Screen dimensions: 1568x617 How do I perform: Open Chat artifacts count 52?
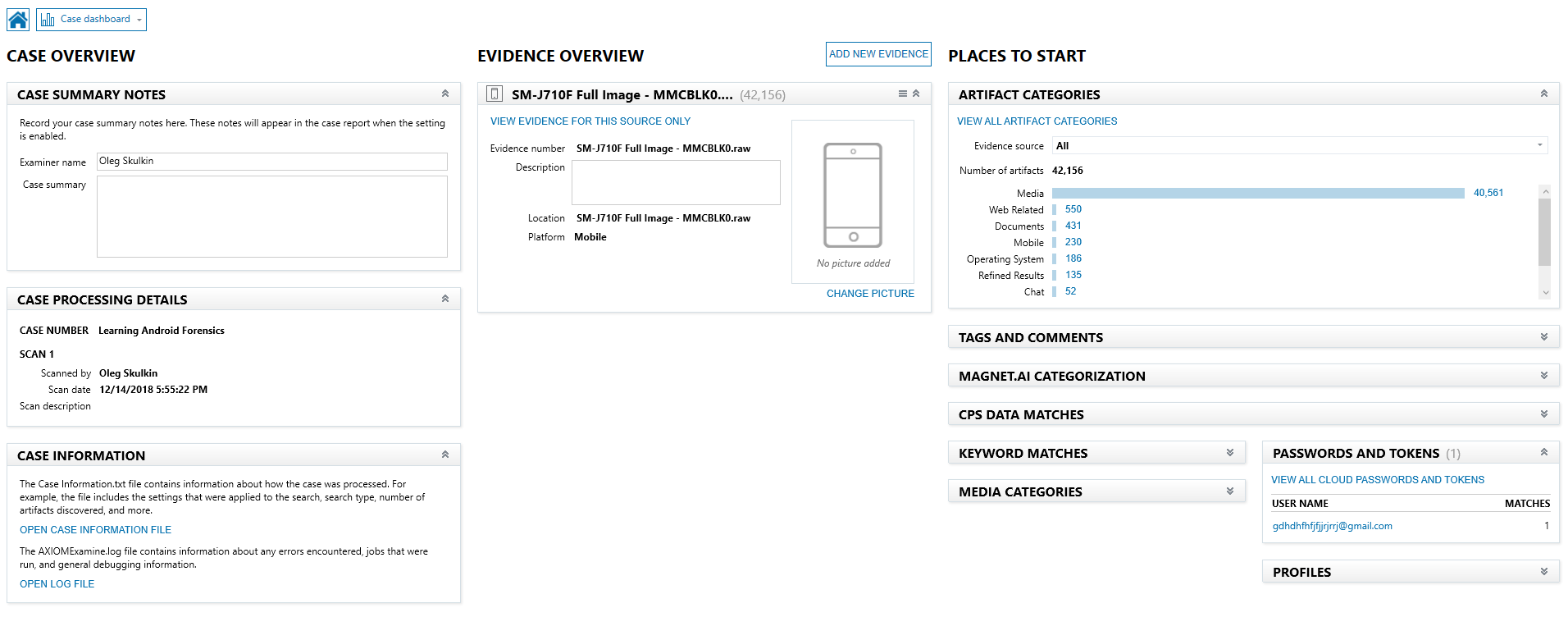point(1070,291)
